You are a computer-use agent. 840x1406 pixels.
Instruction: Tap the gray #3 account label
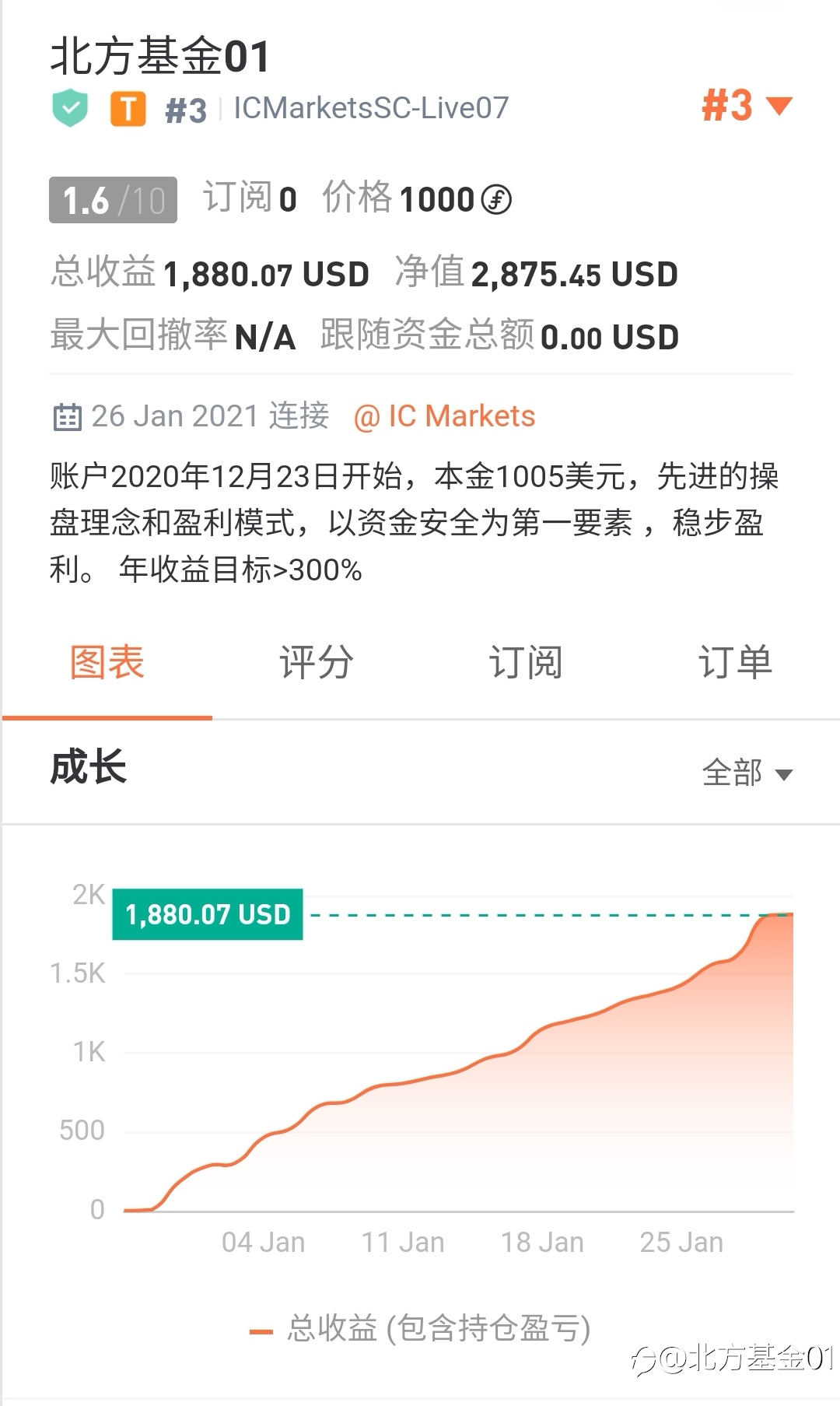[x=186, y=110]
